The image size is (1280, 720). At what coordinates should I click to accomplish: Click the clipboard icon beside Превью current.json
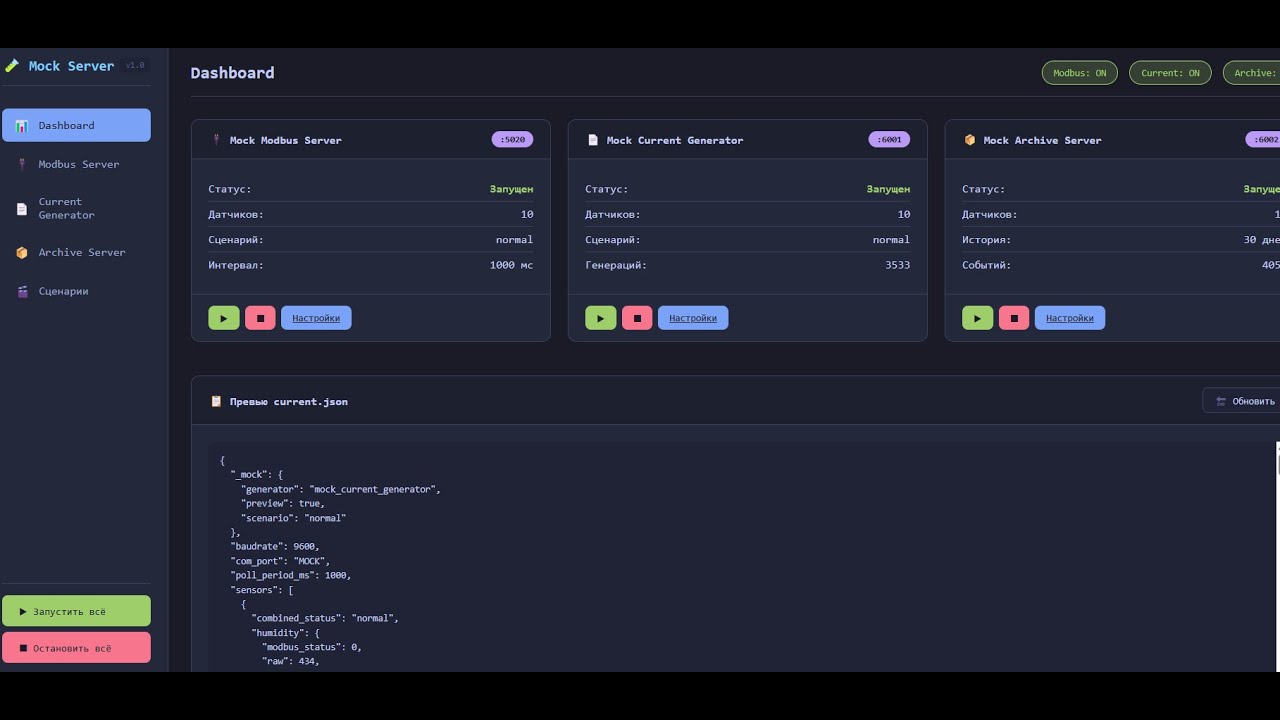(216, 401)
